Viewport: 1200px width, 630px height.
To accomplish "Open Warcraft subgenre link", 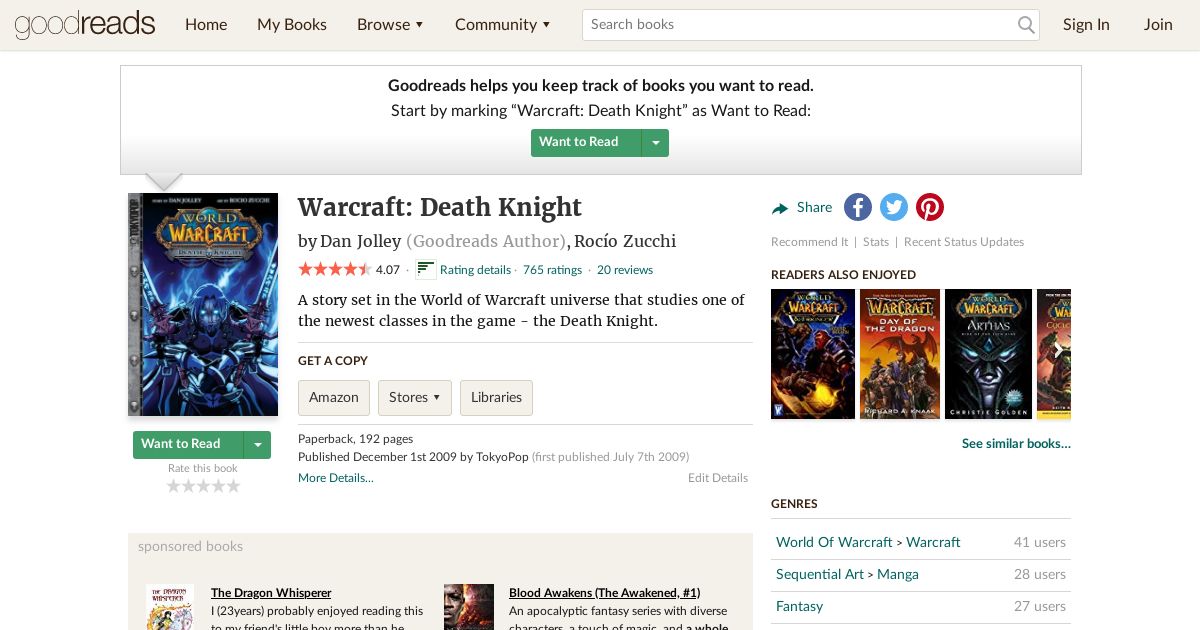I will pos(933,542).
